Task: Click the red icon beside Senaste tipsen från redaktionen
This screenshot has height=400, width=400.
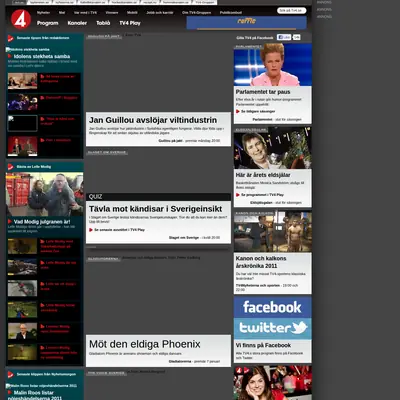Action: (11, 38)
